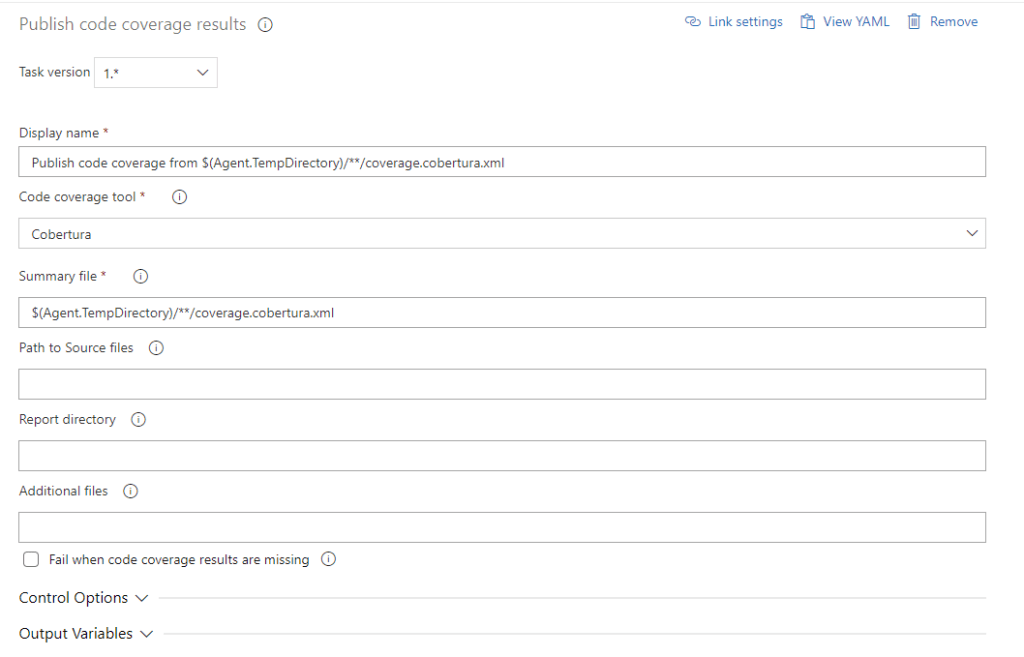The width and height of the screenshot is (1024, 657).
Task: Select the Additional files text box
Action: pyautogui.click(x=502, y=527)
